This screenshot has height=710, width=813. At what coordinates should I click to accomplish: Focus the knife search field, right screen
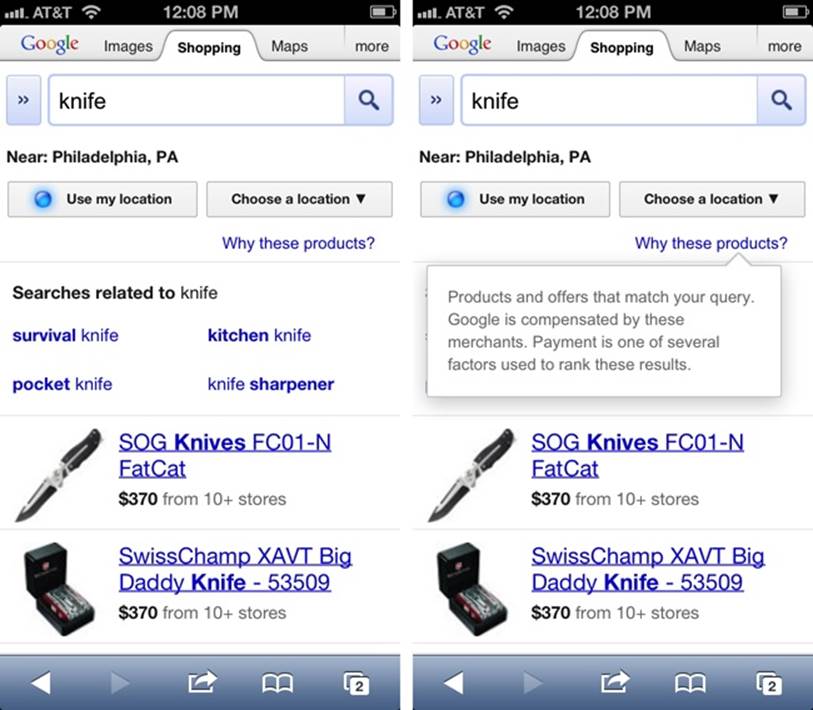pos(609,100)
